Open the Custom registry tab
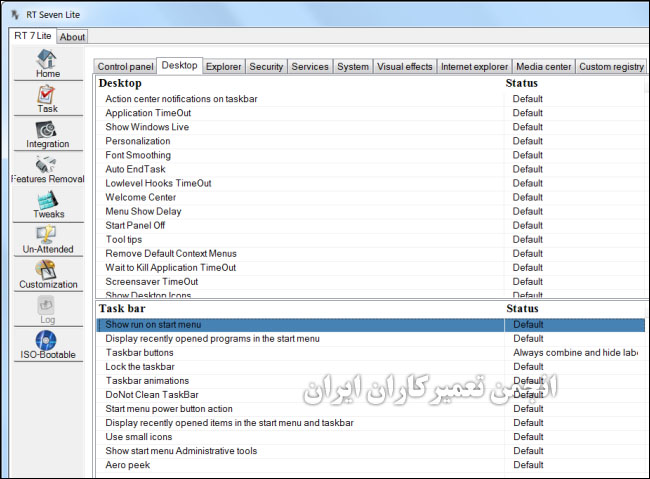This screenshot has height=479, width=650. tap(611, 66)
